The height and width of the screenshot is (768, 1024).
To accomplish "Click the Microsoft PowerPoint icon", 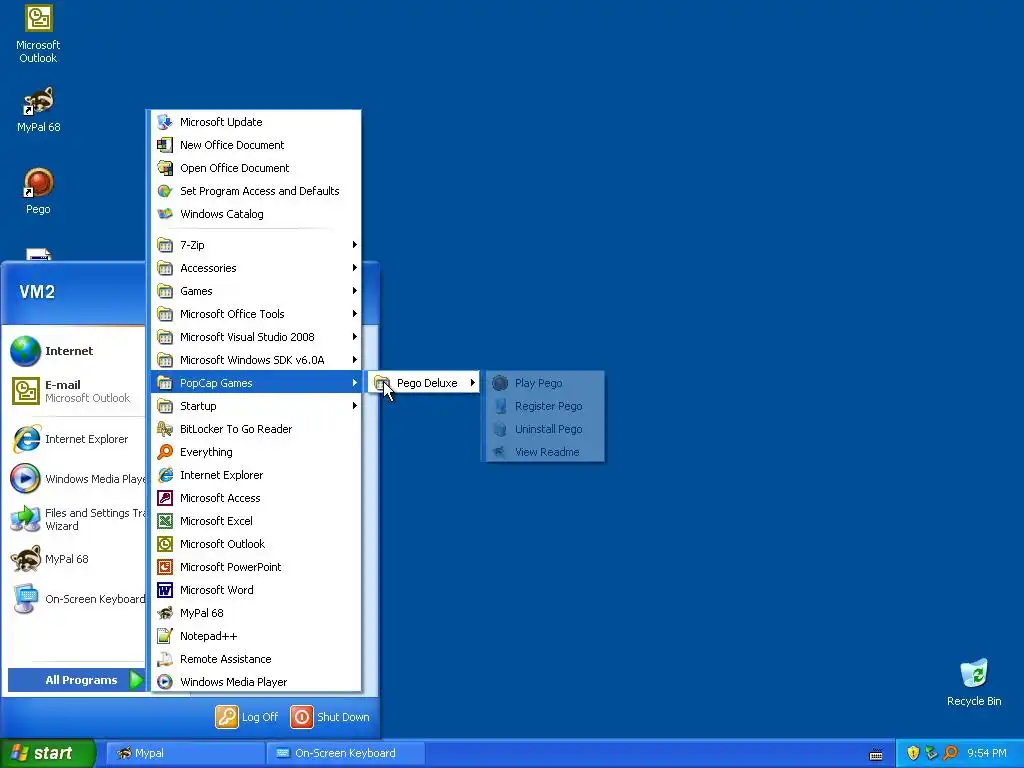I will 165,567.
